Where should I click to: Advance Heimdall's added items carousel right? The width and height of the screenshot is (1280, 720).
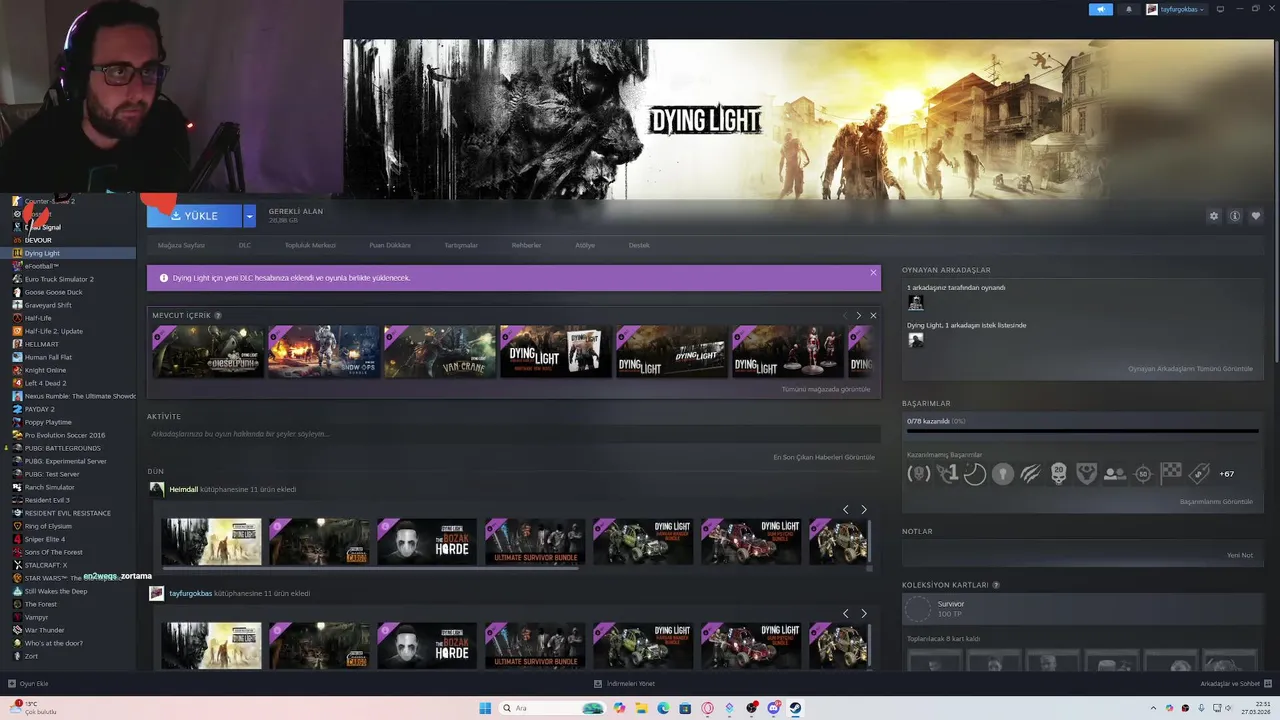(864, 509)
